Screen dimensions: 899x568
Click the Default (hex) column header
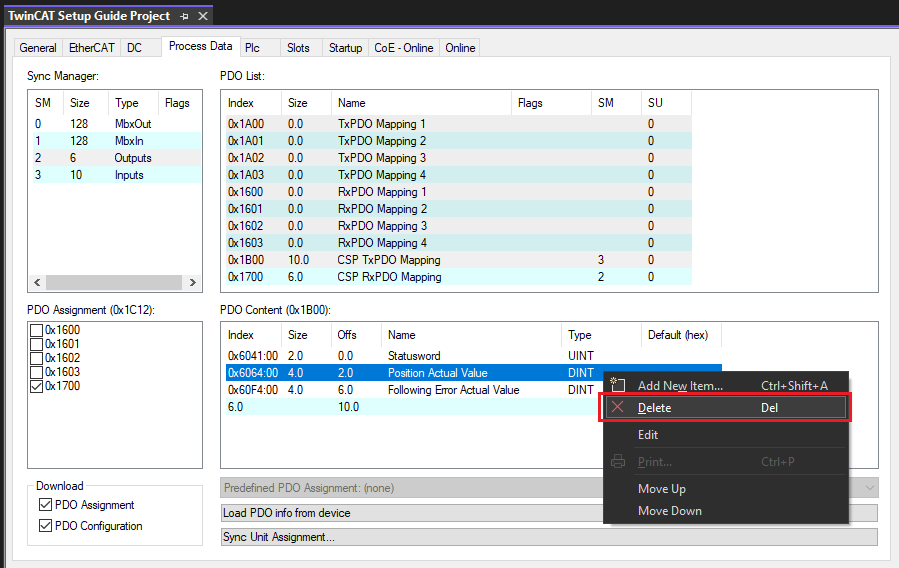681,335
